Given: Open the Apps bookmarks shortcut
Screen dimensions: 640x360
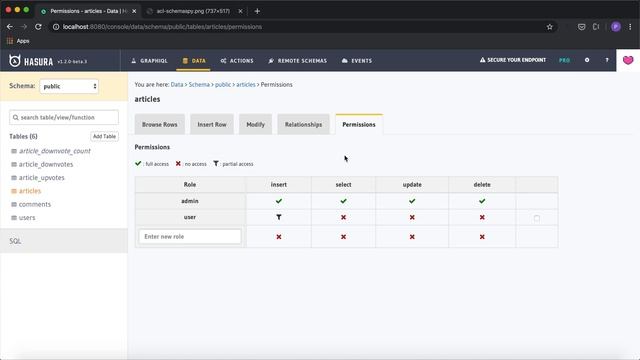Looking at the screenshot, I should point(18,41).
